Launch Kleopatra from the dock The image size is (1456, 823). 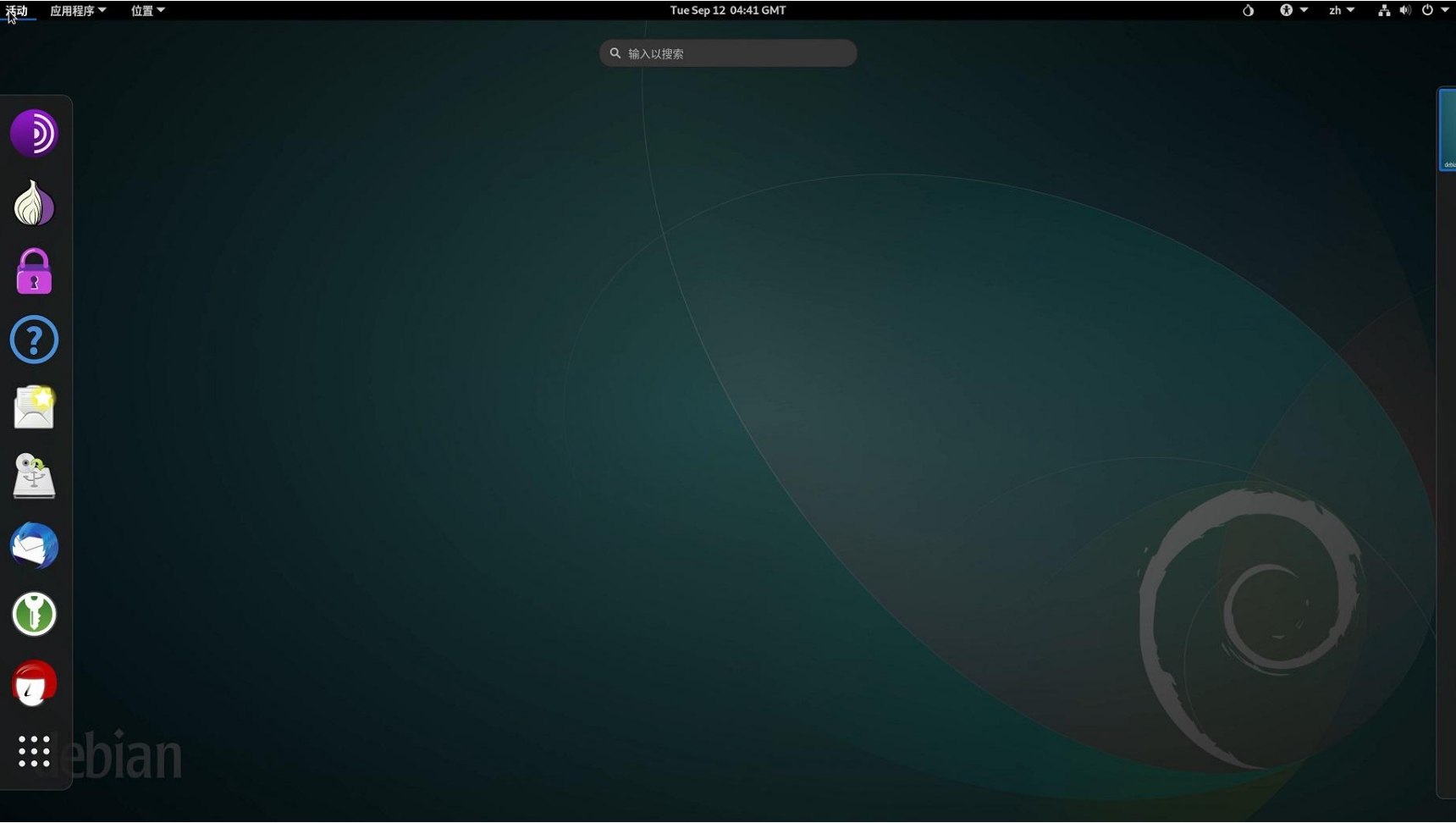[x=34, y=683]
